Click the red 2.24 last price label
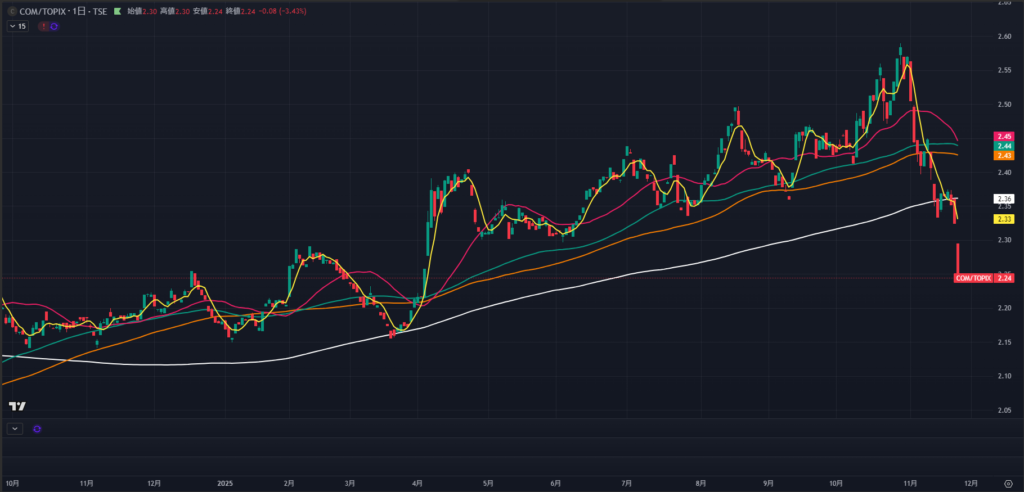This screenshot has width=1024, height=492. [1004, 277]
